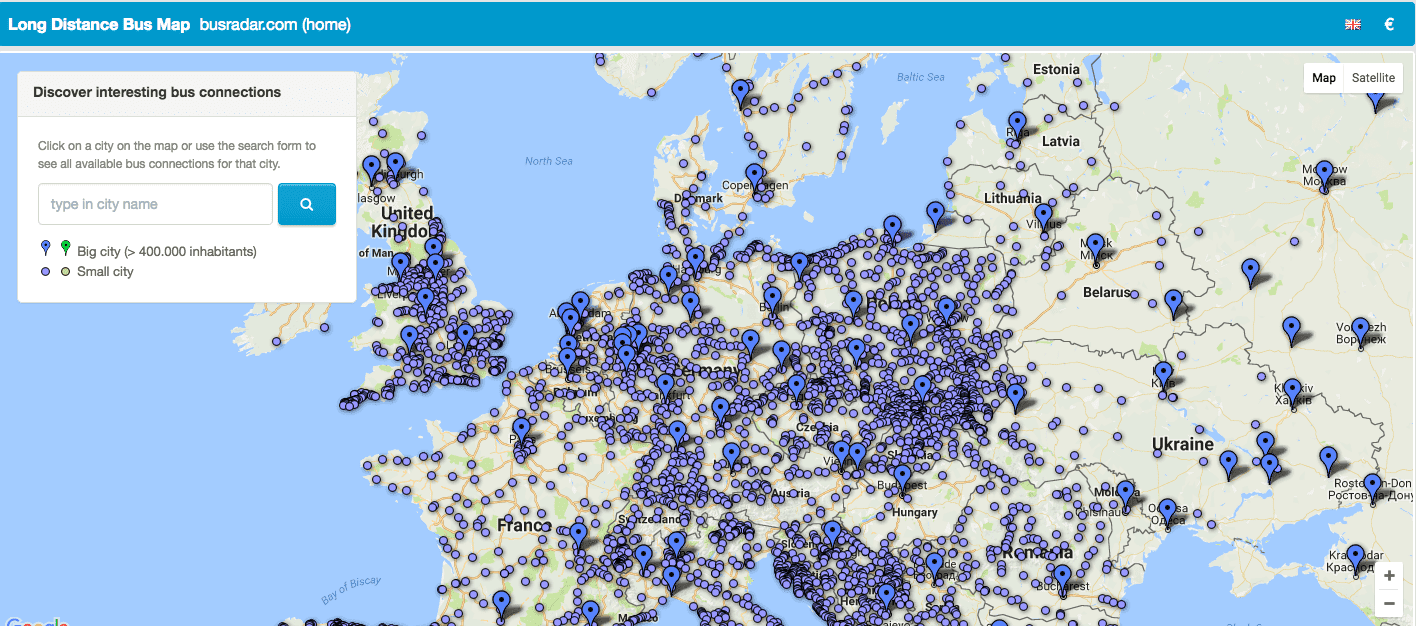Switch to Satellite map view
Viewport: 1416px width, 626px height.
click(1373, 78)
